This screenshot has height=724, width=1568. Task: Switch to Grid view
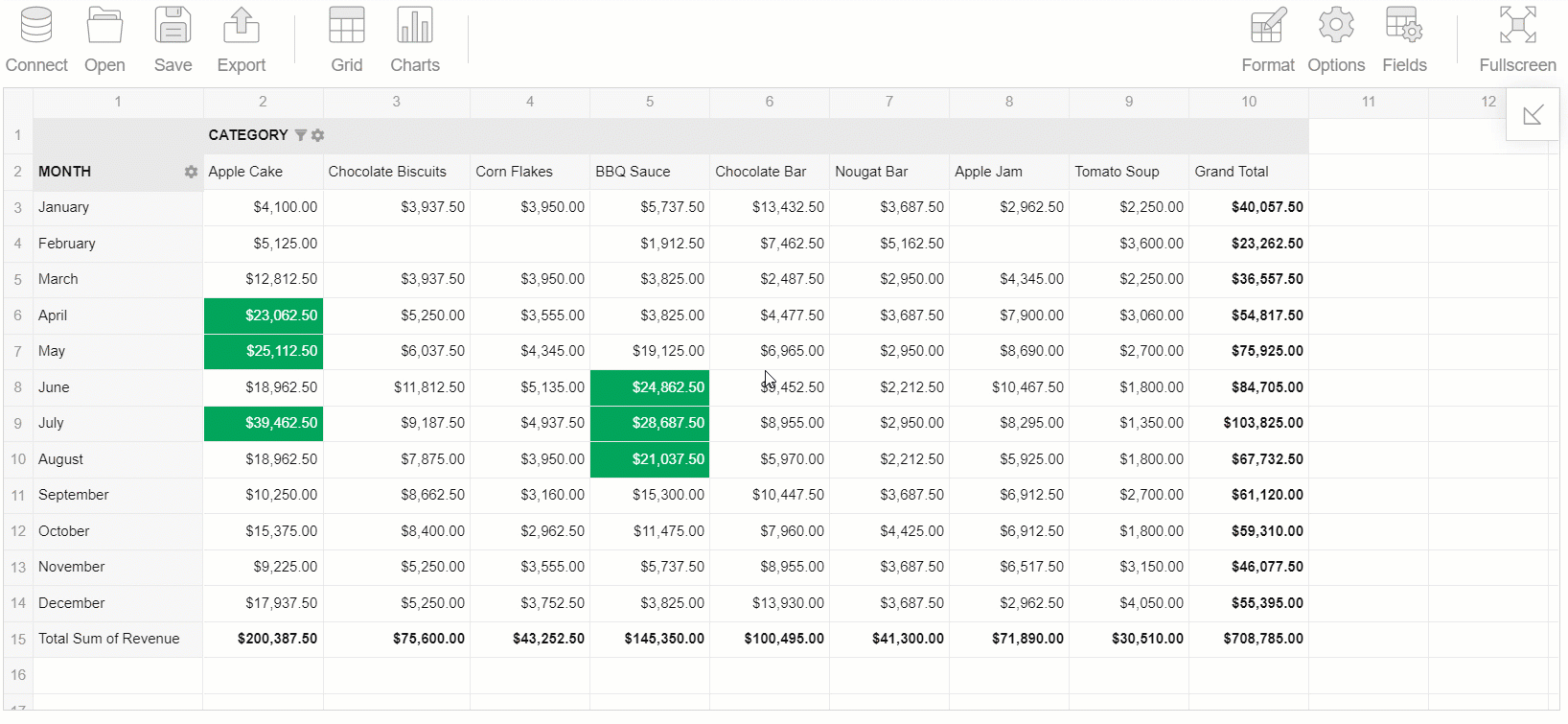pos(346,39)
